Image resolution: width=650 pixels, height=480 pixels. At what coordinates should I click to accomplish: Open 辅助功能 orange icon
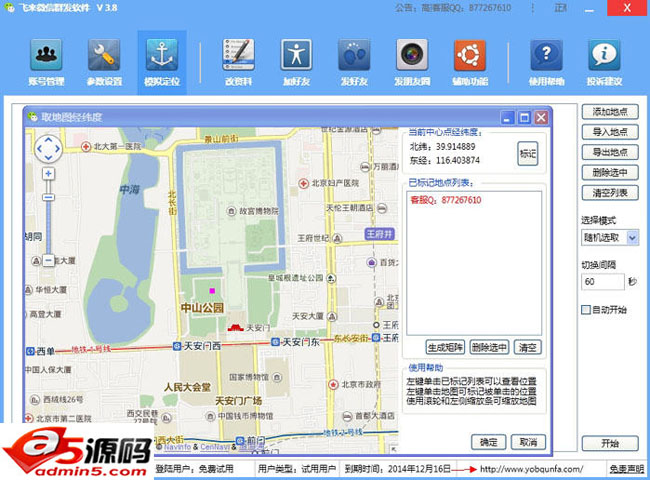[470, 55]
